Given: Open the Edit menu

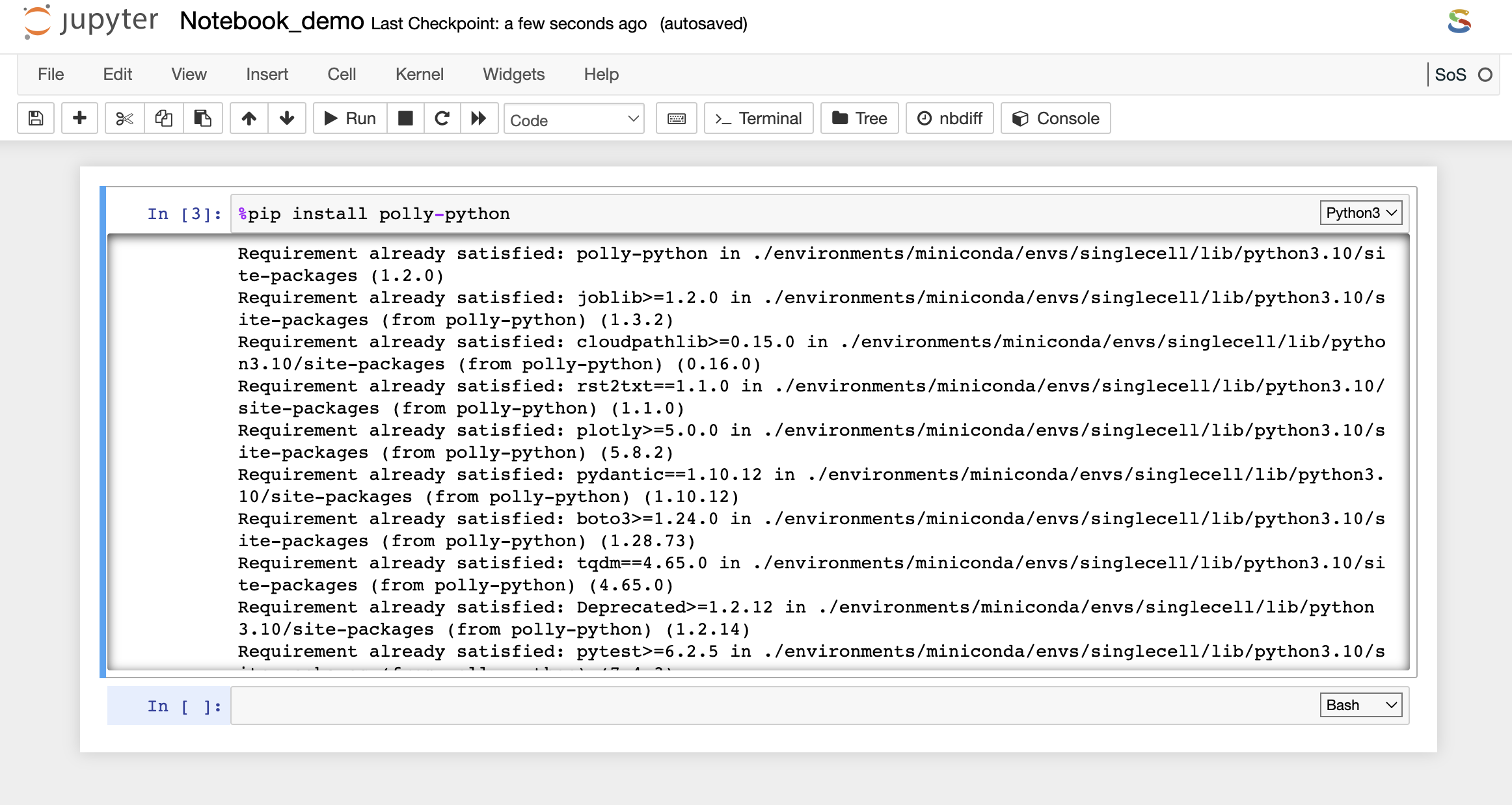Looking at the screenshot, I should coord(118,74).
